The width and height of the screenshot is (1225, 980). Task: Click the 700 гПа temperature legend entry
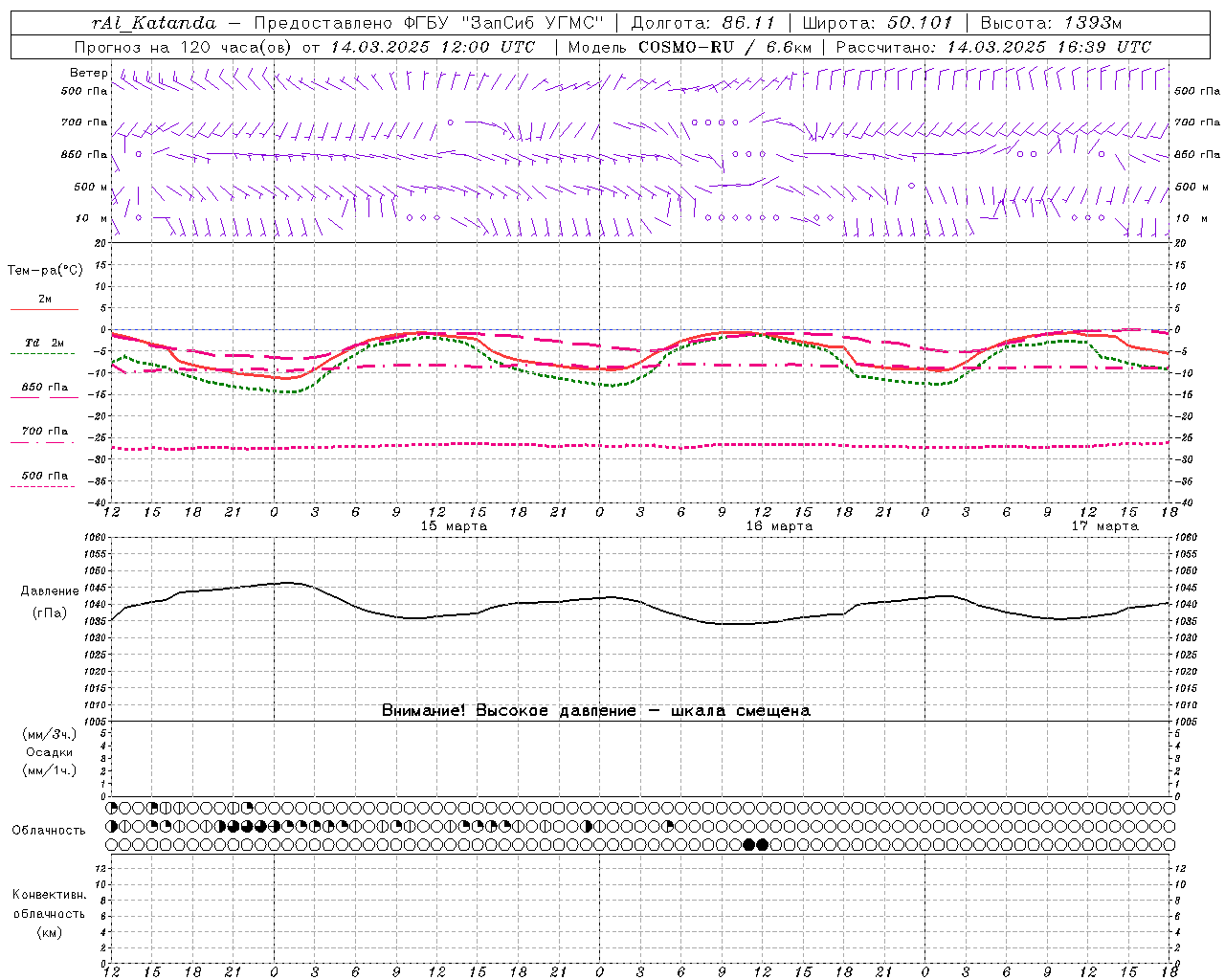[44, 432]
